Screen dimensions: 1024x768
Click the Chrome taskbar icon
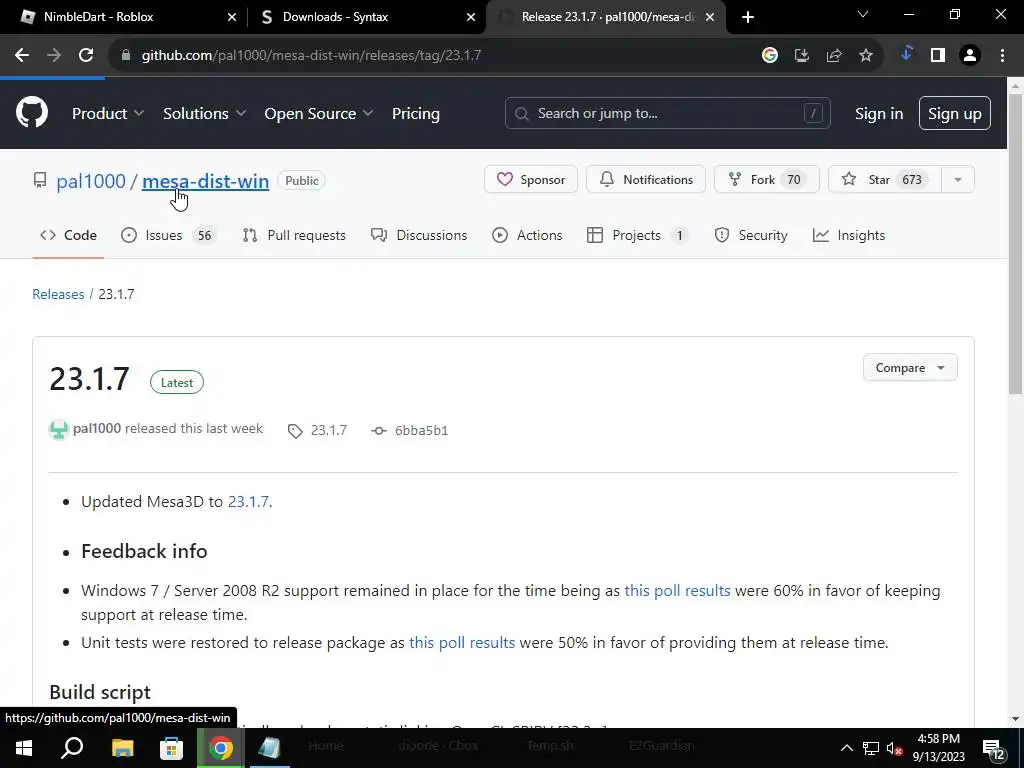point(221,748)
